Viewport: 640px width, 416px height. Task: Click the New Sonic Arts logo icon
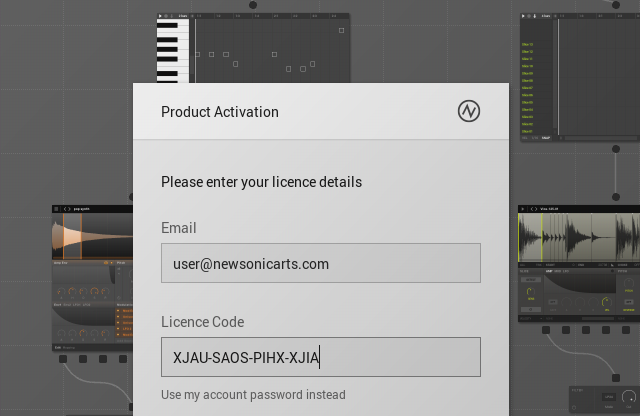pos(469,111)
